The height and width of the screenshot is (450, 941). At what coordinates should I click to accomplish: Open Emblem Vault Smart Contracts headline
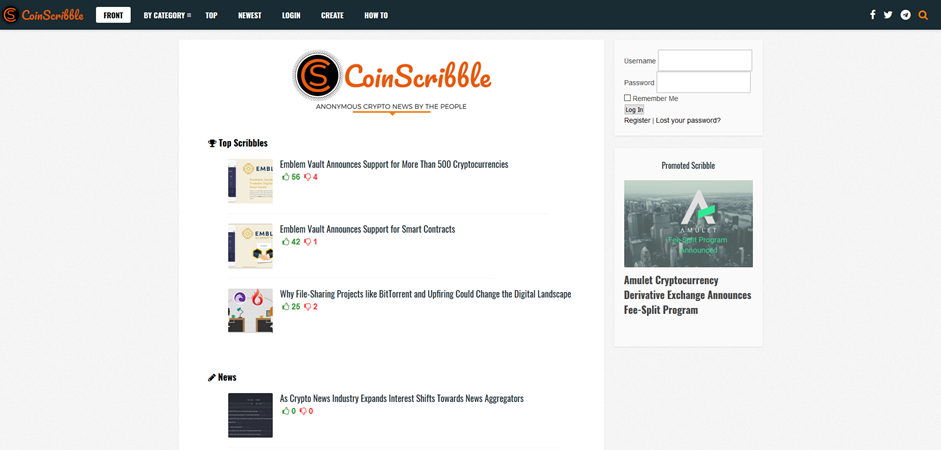367,229
